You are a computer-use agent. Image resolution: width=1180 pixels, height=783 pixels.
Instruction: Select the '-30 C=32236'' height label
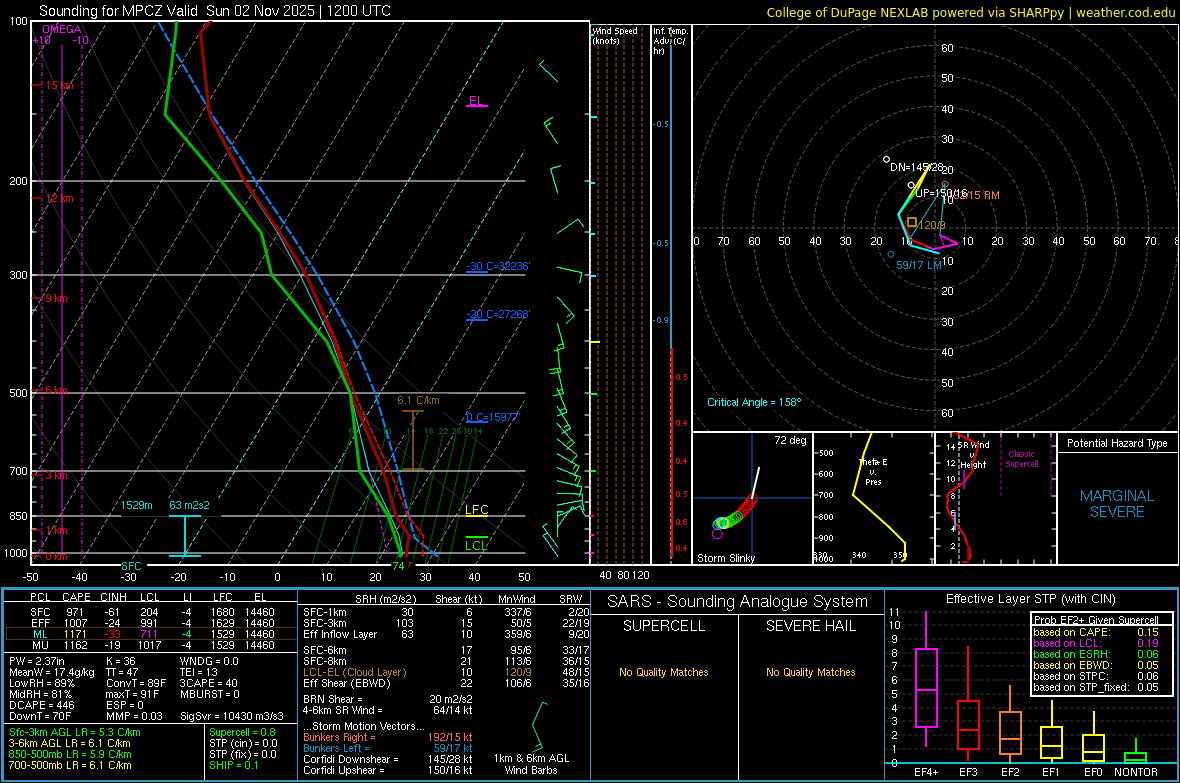tap(498, 267)
